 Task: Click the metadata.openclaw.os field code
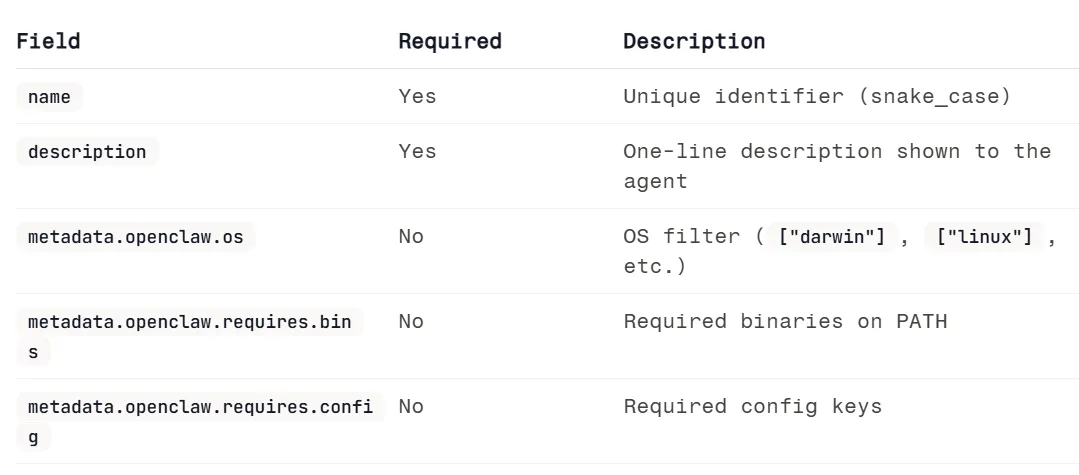click(x=135, y=237)
